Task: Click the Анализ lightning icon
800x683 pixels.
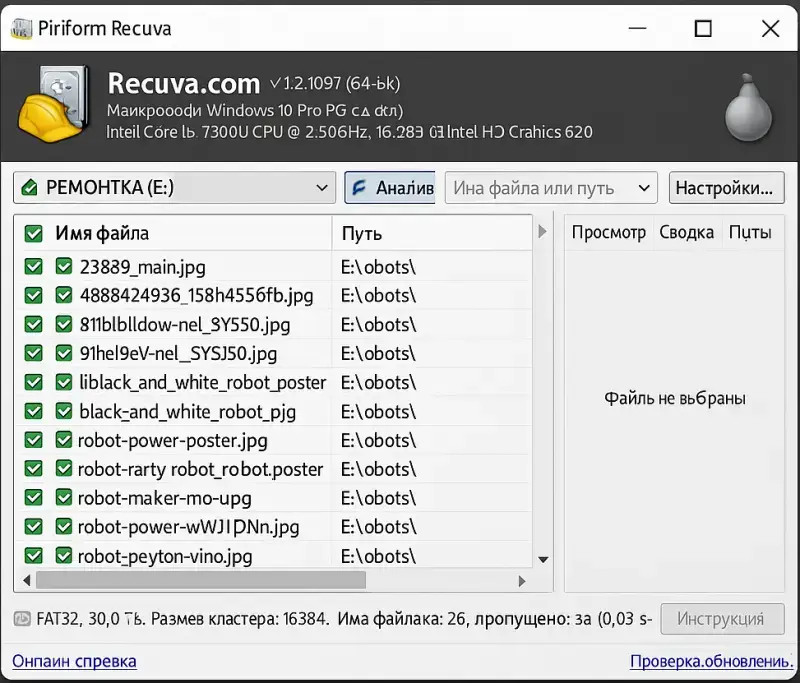Action: (x=357, y=187)
